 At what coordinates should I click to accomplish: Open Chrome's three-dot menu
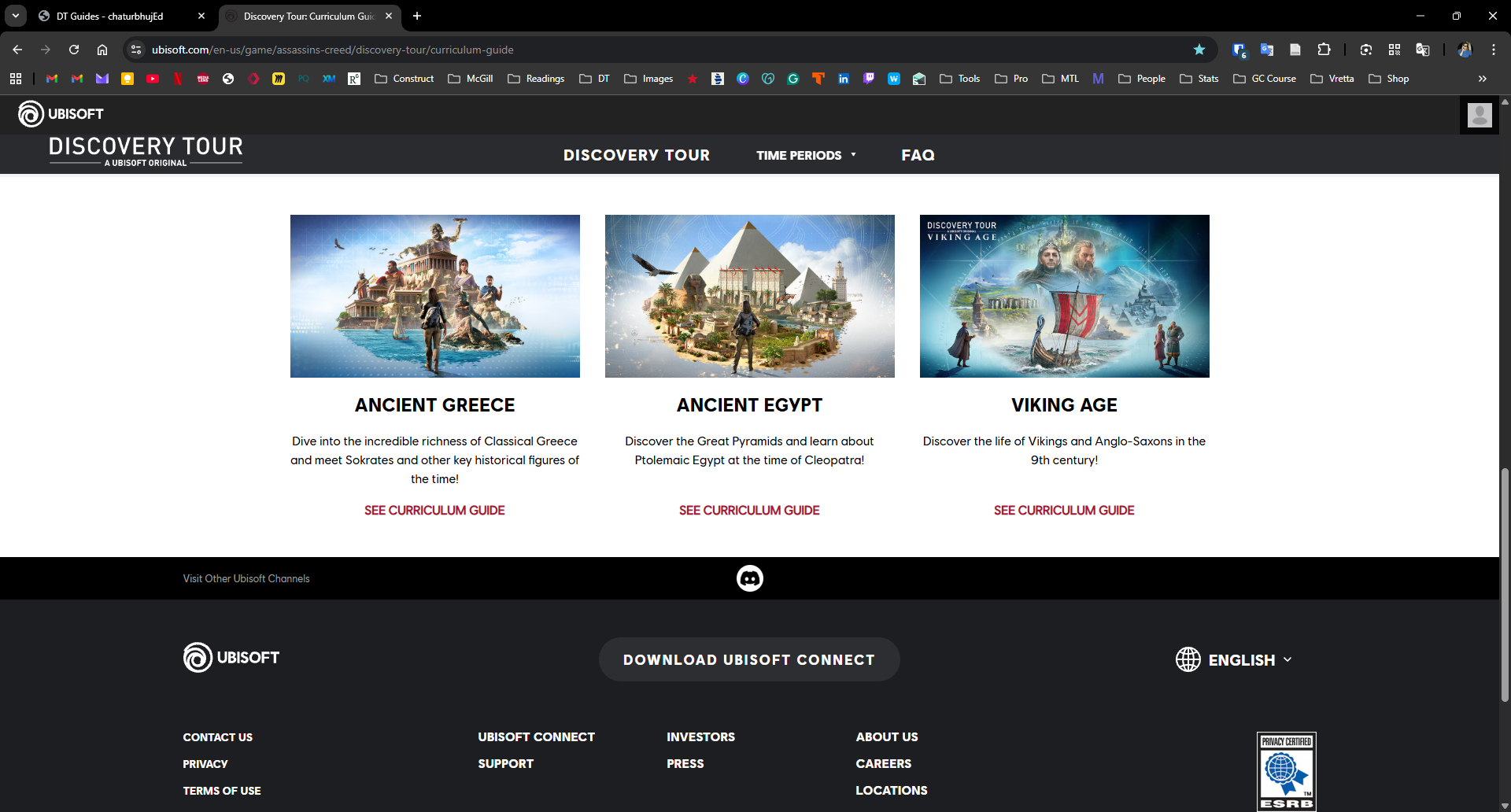(x=1494, y=50)
